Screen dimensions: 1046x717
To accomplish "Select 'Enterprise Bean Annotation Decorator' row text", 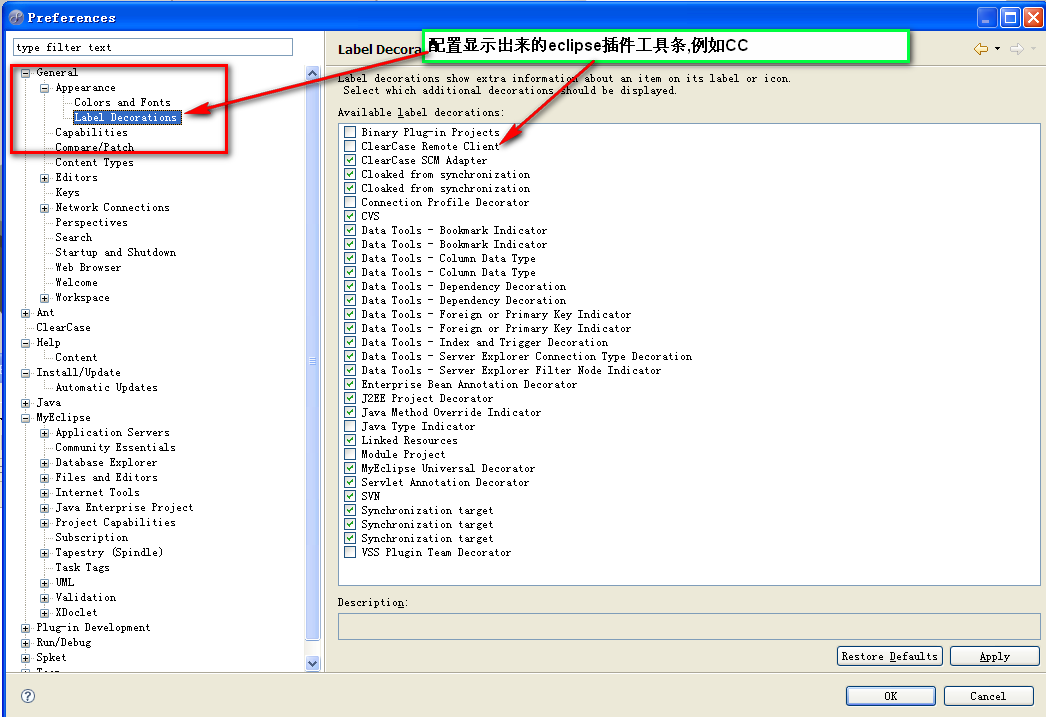I will [x=469, y=384].
